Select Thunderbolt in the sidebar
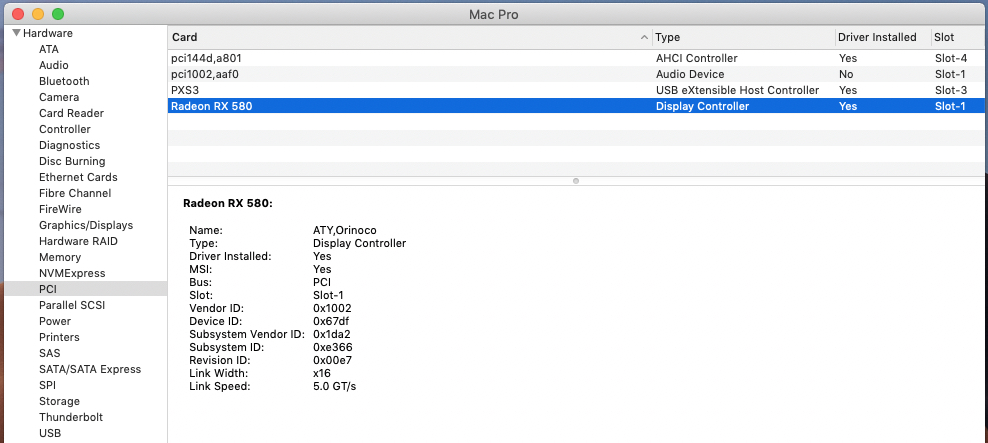This screenshot has height=443, width=988. point(71,417)
